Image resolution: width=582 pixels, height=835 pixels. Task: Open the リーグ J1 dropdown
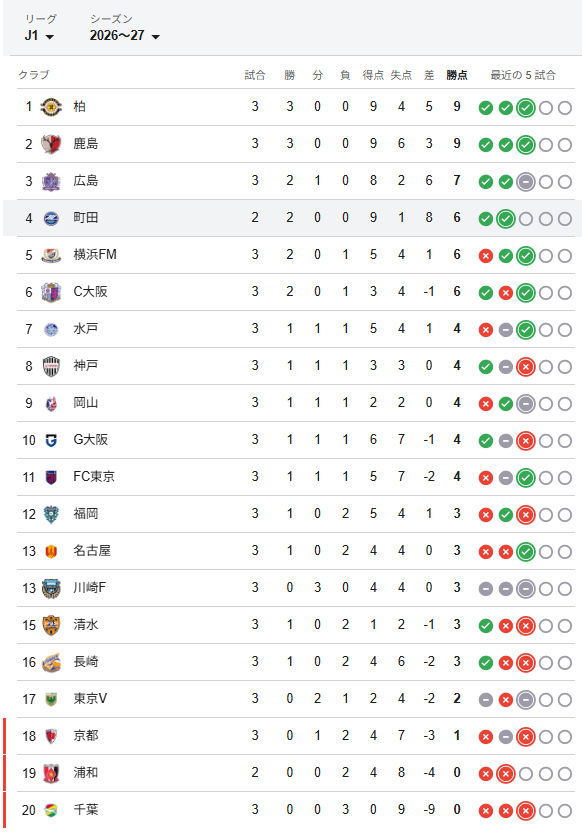(39, 36)
